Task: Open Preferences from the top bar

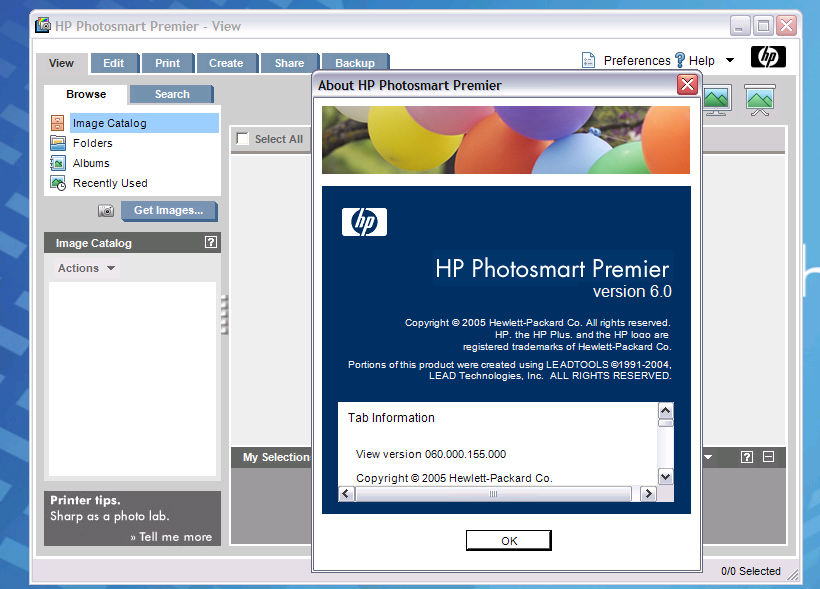Action: click(637, 61)
